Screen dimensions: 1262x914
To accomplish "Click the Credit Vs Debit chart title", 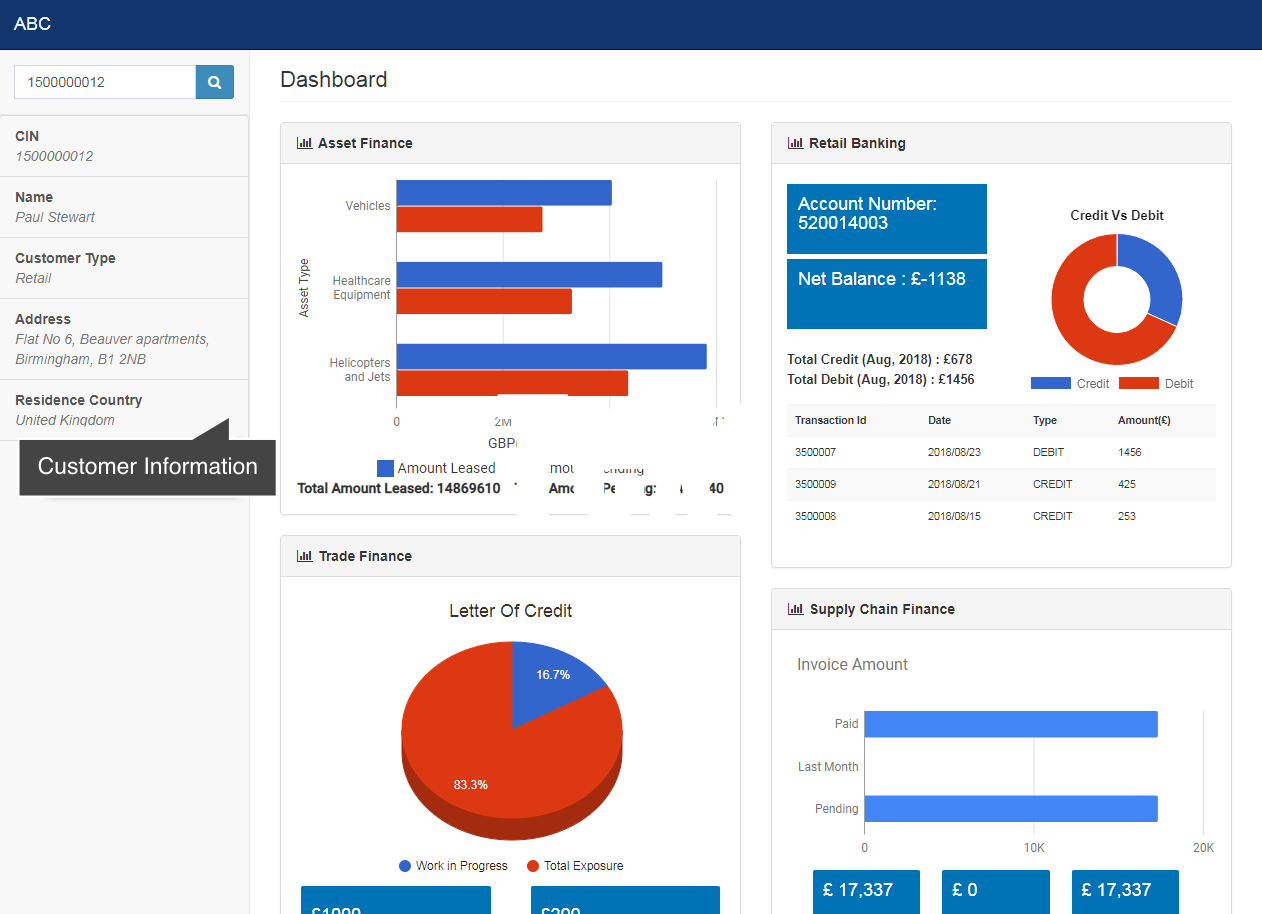I will pos(1117,215).
